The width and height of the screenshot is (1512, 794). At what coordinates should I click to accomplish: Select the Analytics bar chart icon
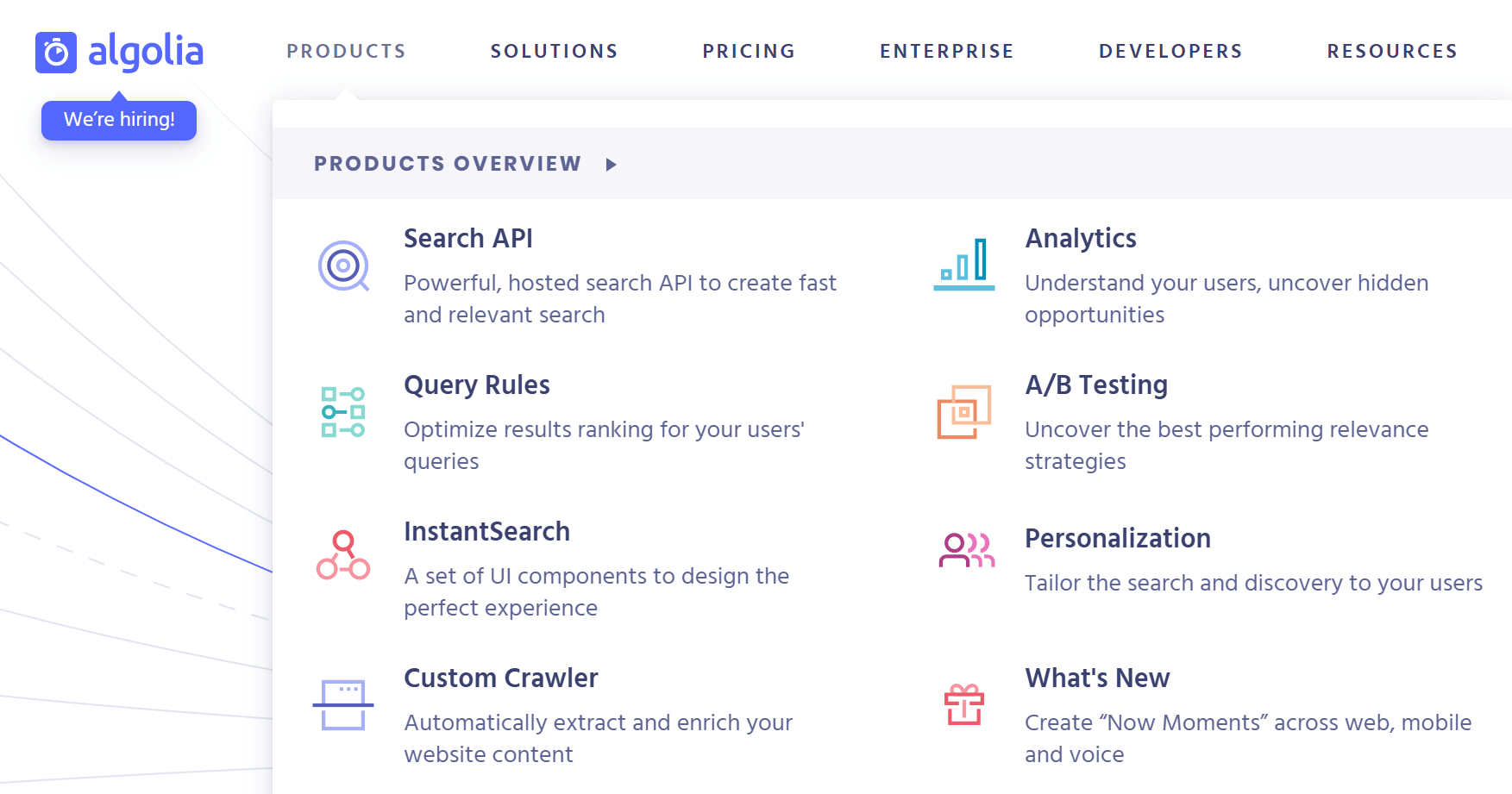(964, 264)
